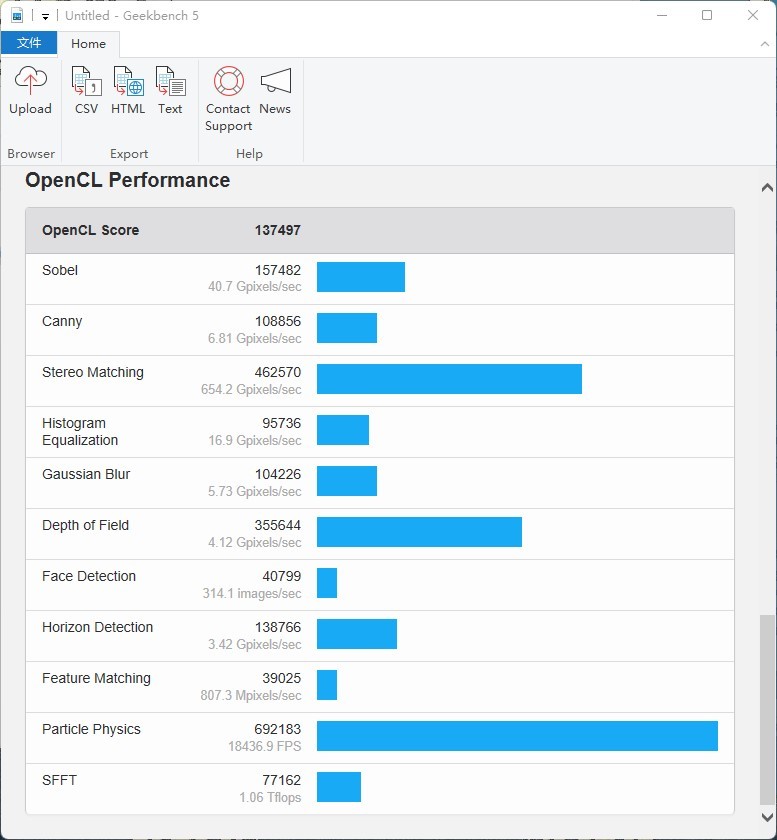Screen dimensions: 777x840
Task: Select the SFFT row label
Action: (59, 780)
